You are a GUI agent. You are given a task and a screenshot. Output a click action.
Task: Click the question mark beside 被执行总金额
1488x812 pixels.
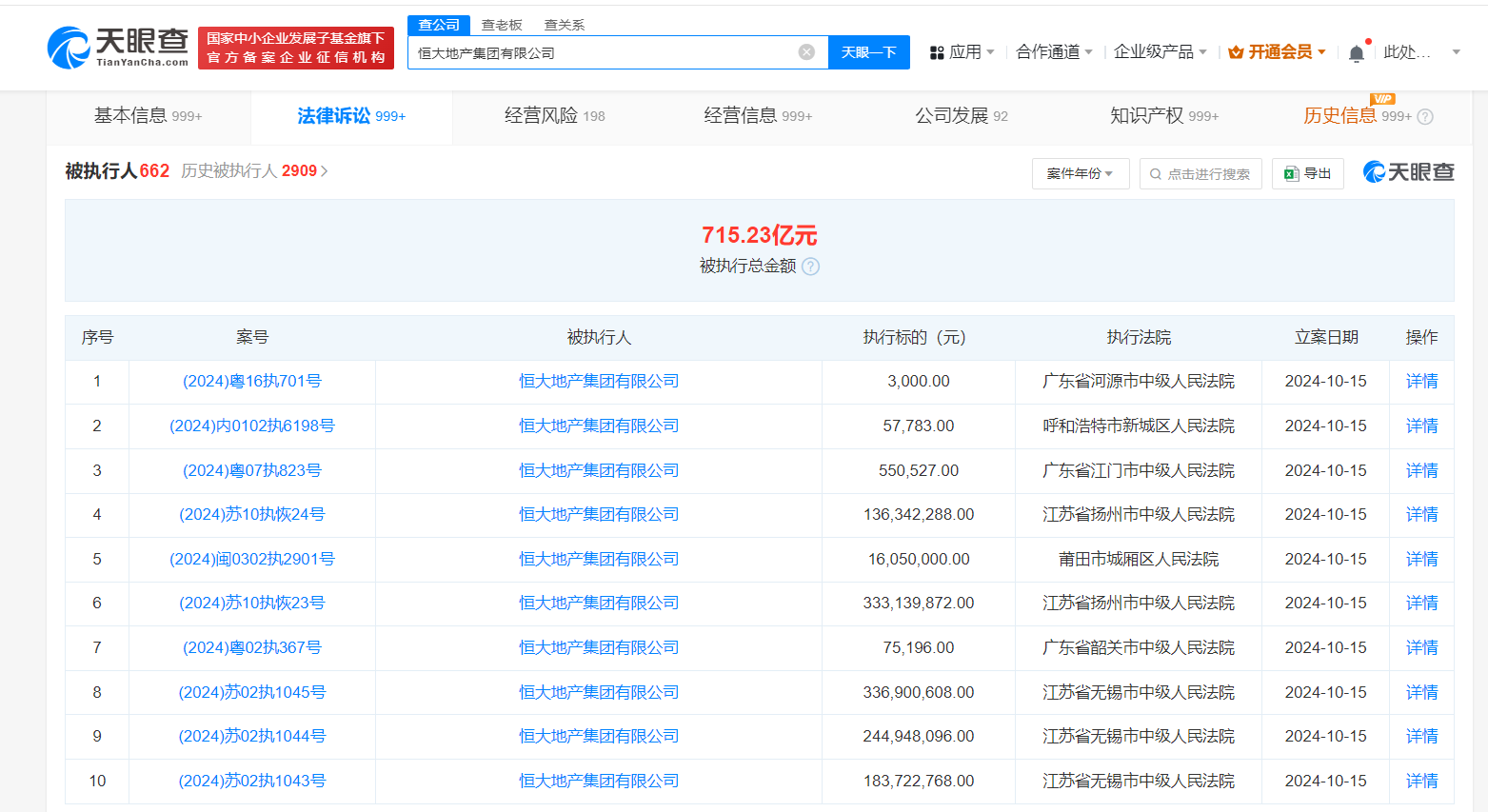(x=809, y=267)
